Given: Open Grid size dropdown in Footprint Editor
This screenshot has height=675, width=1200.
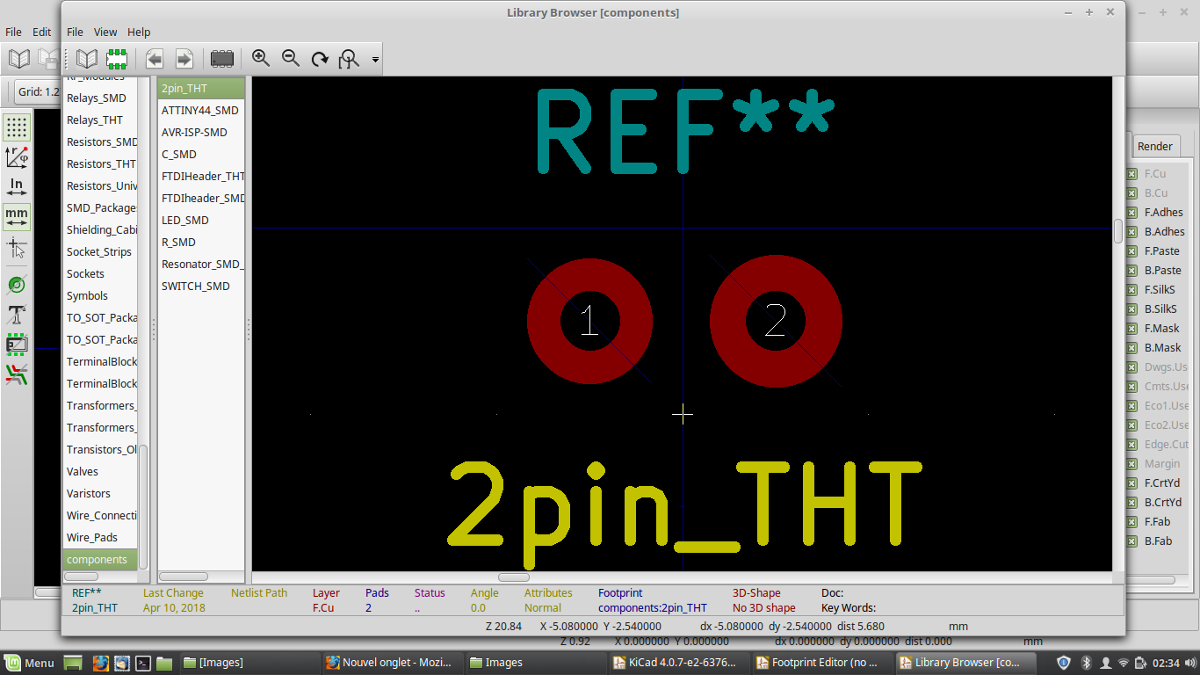Looking at the screenshot, I should [37, 92].
